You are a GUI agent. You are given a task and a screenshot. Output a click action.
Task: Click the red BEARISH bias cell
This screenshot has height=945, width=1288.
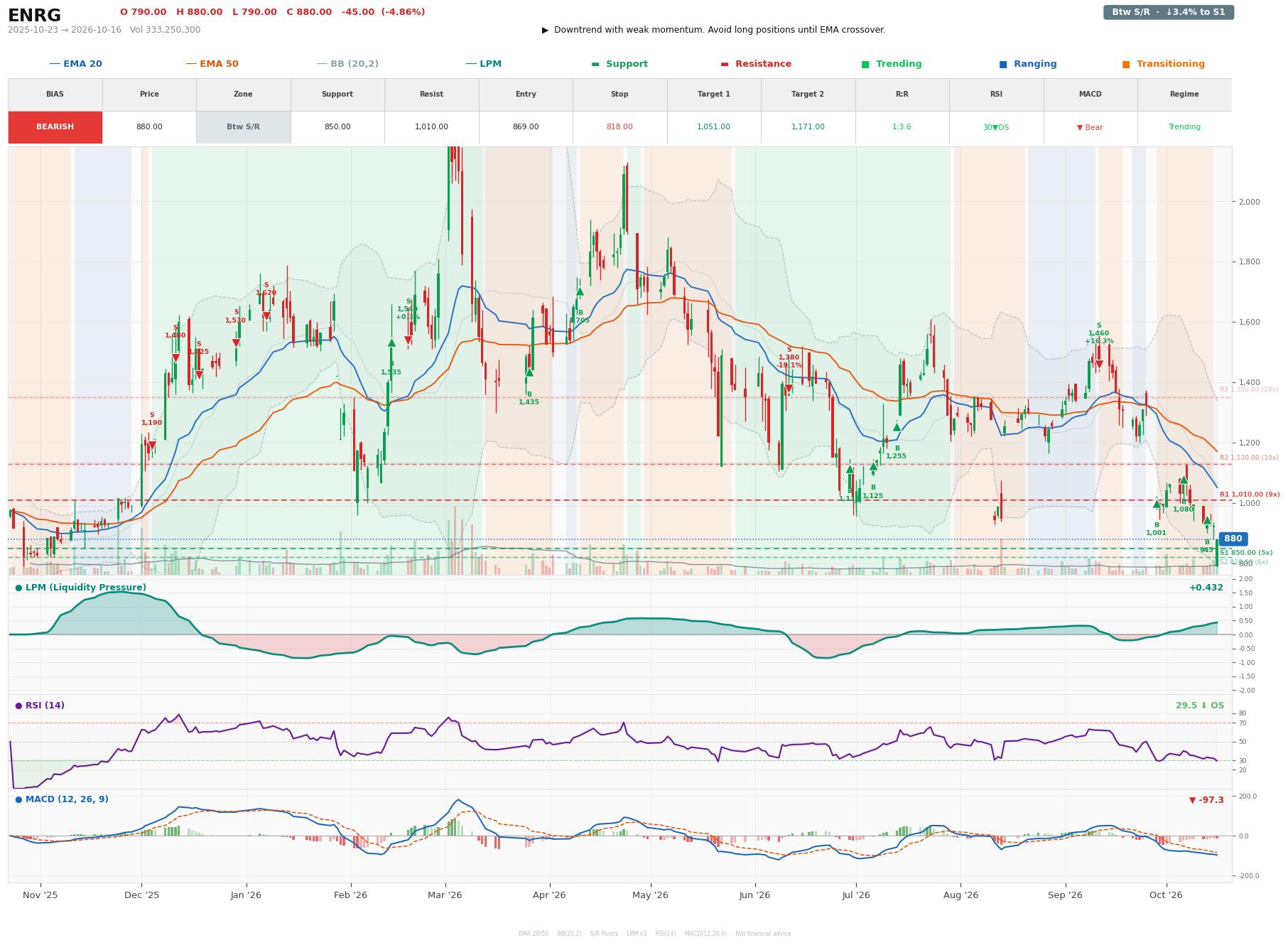[55, 127]
